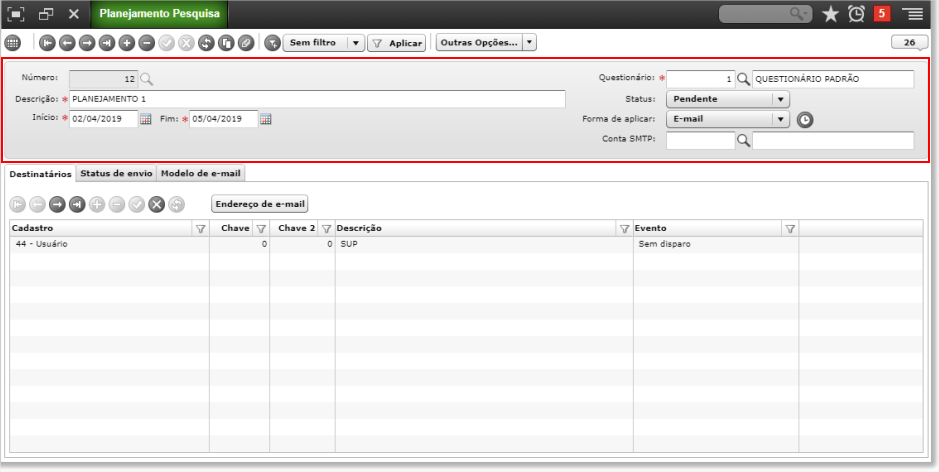The height and width of the screenshot is (472, 939).
Task: Switch to the Status de envio tab
Action: 116,174
